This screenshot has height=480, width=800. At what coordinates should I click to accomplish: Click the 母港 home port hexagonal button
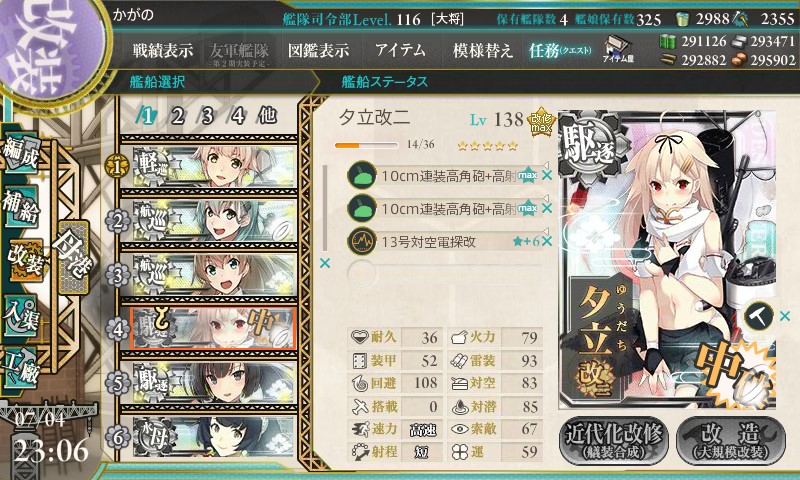[73, 258]
